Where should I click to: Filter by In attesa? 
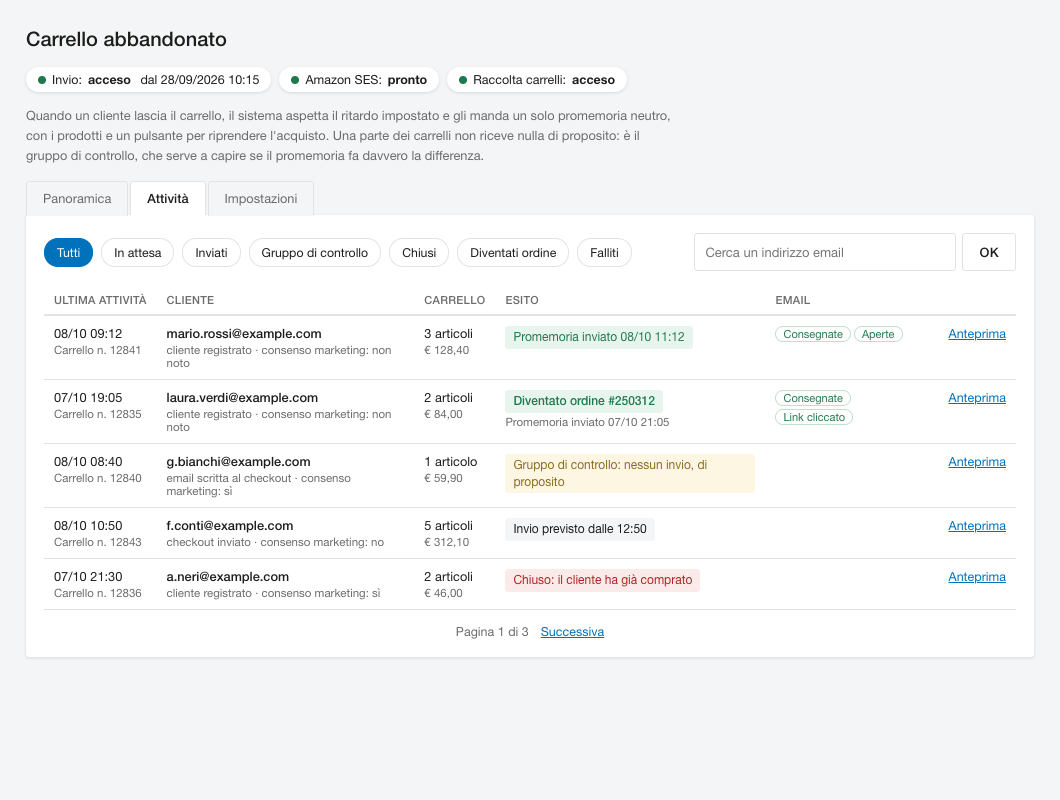pyautogui.click(x=137, y=253)
